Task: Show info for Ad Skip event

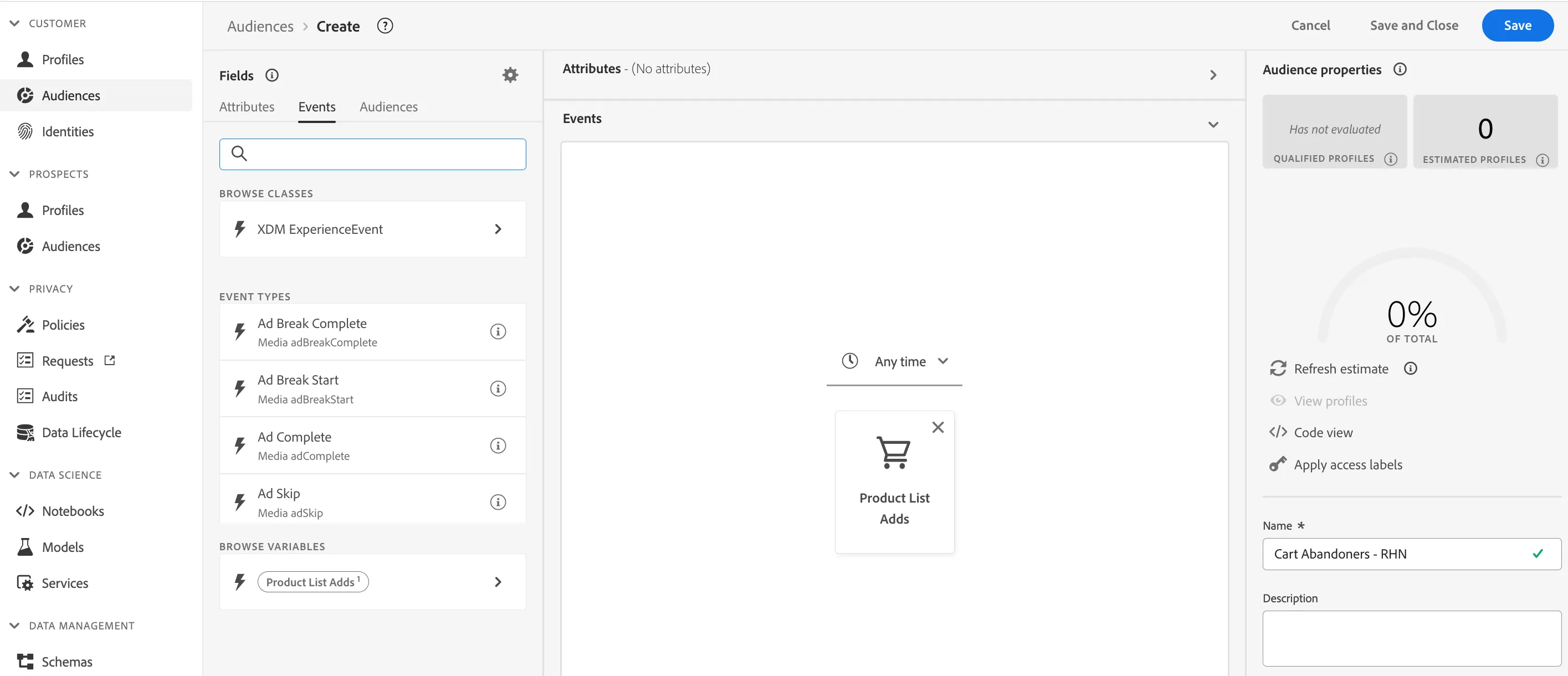Action: pyautogui.click(x=498, y=502)
